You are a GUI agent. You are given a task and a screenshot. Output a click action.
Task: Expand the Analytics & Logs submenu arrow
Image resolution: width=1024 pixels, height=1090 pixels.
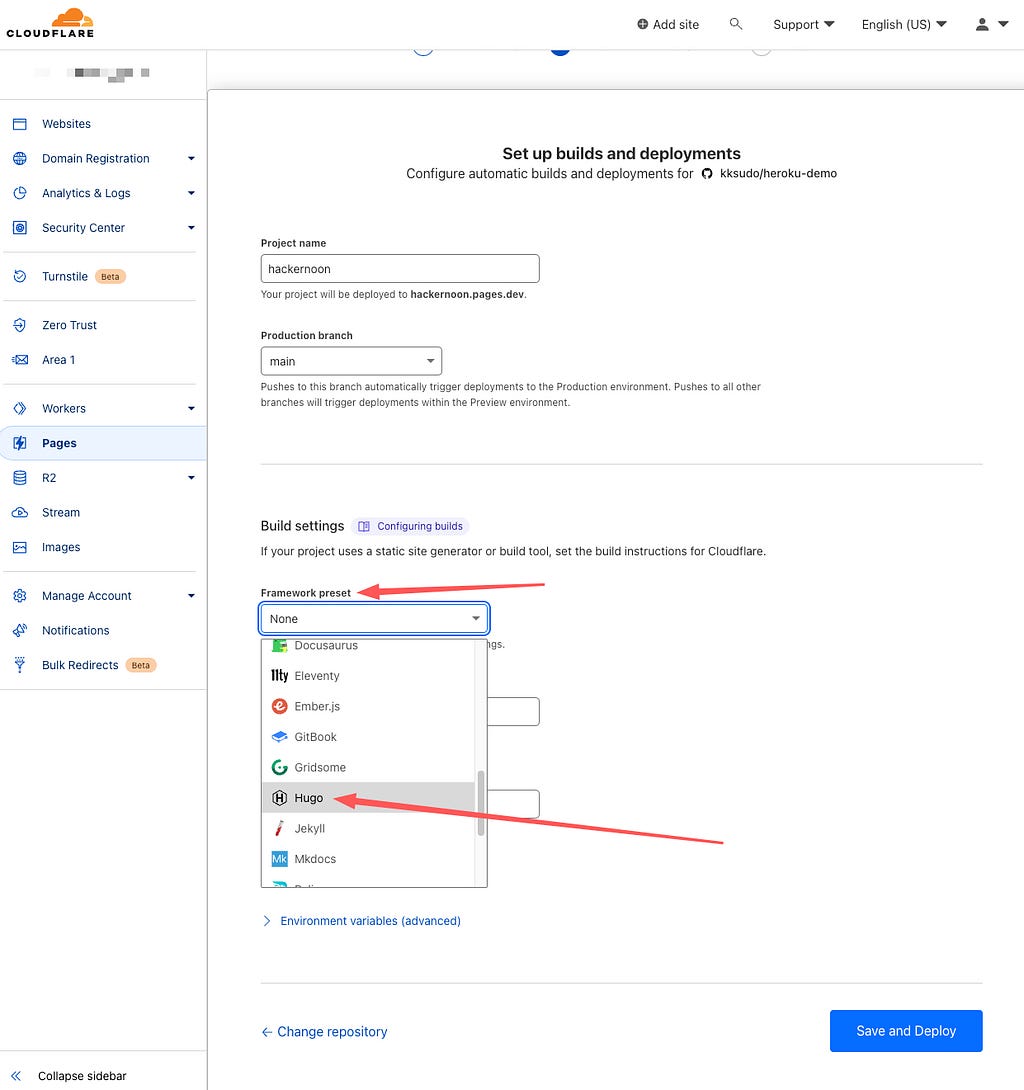click(191, 193)
